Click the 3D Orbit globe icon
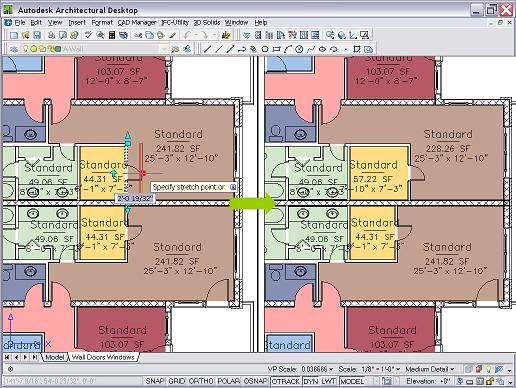 (341, 35)
